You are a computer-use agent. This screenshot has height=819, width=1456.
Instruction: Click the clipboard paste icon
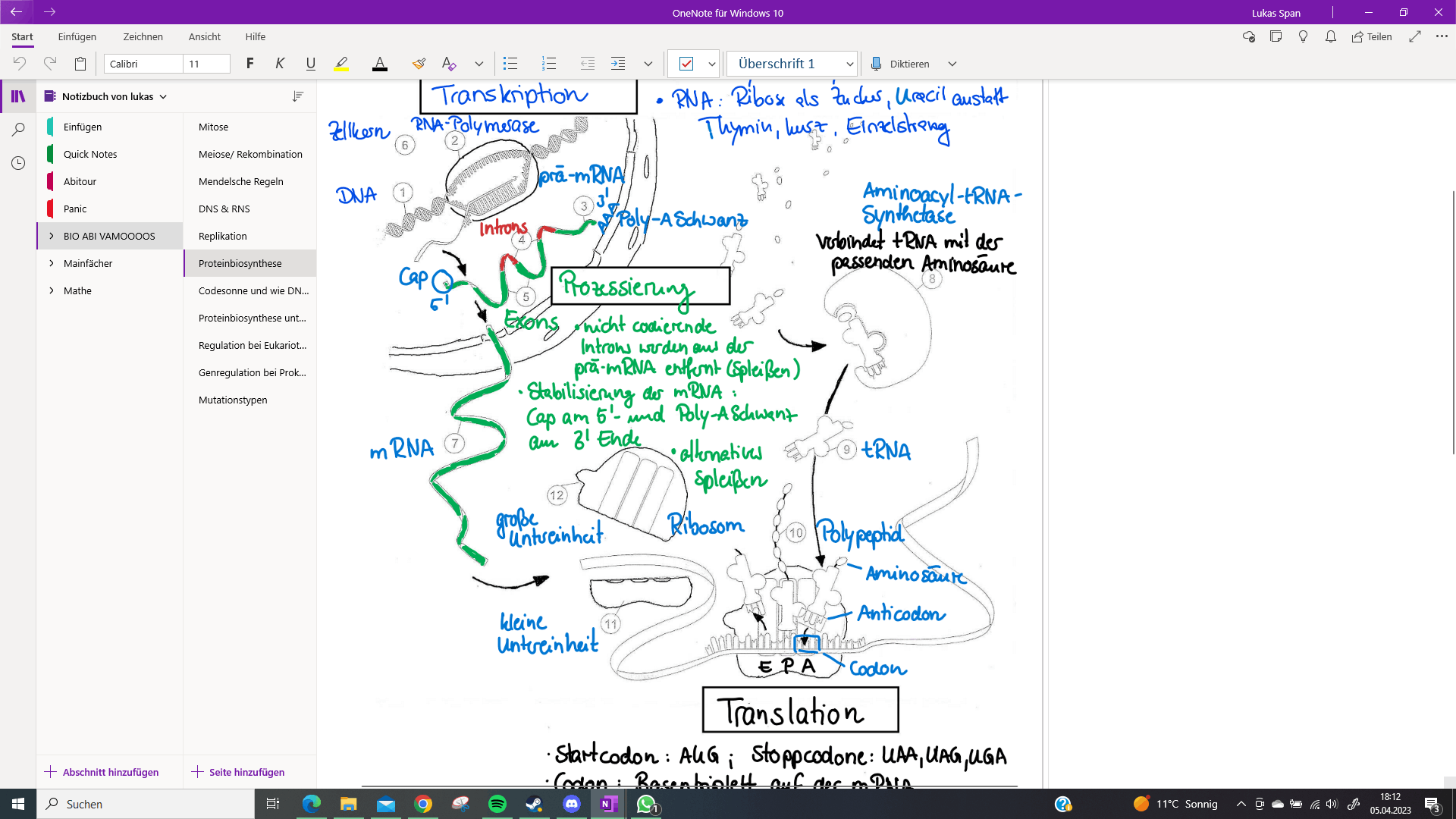(80, 64)
